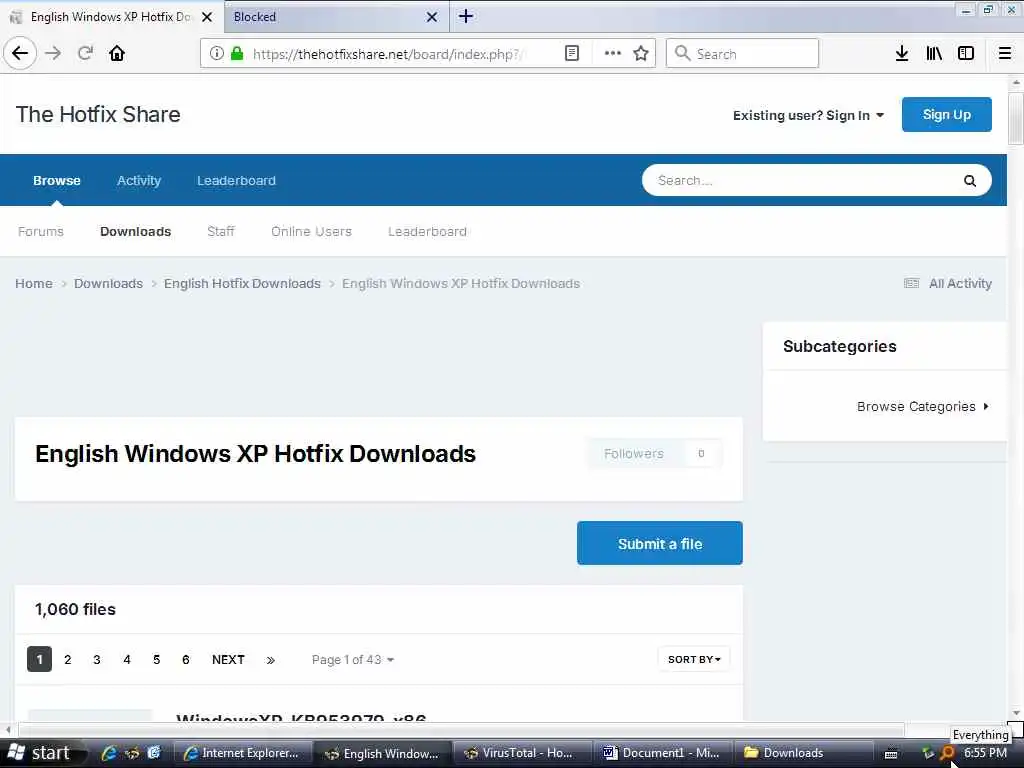The image size is (1024, 768).
Task: Go to the Forums sub-menu item
Action: click(40, 231)
